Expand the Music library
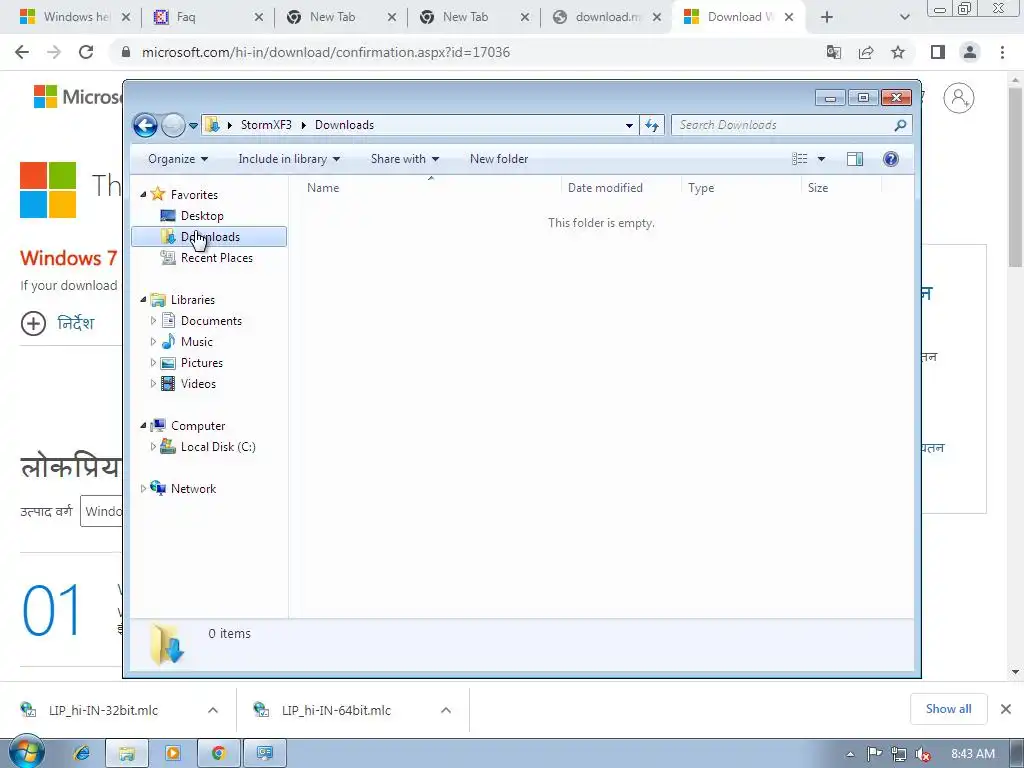Screen dimensions: 1024x768 153,342
